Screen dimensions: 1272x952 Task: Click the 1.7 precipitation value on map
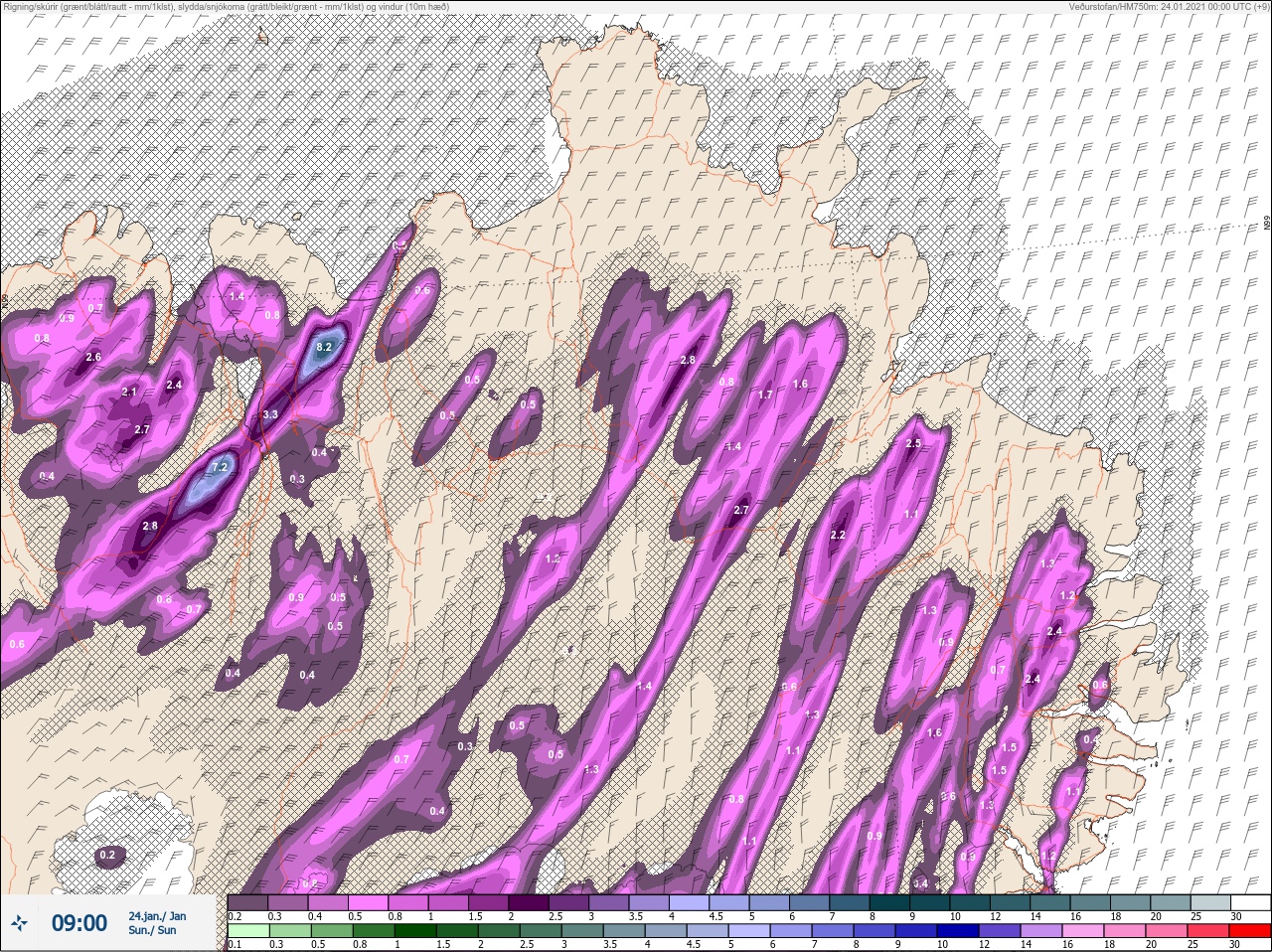(765, 396)
